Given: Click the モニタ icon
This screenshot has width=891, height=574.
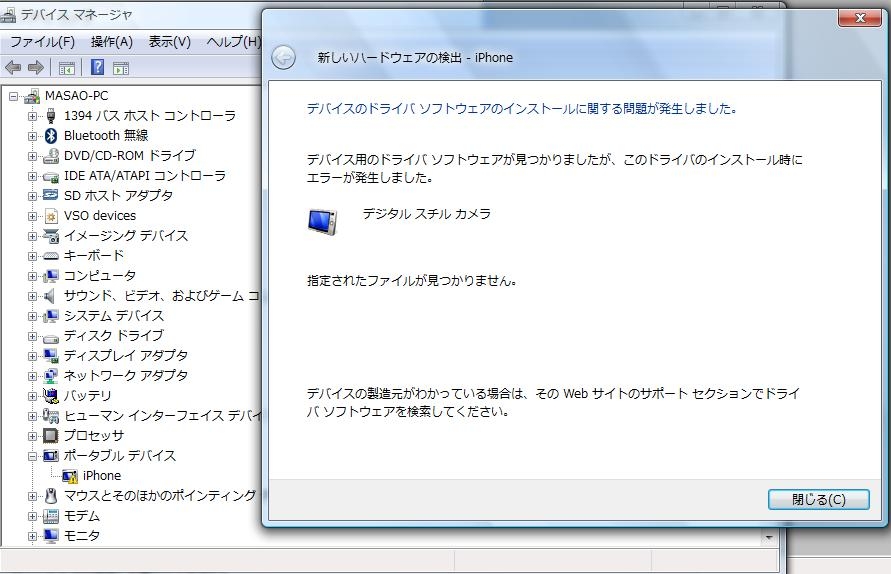Looking at the screenshot, I should (x=51, y=536).
